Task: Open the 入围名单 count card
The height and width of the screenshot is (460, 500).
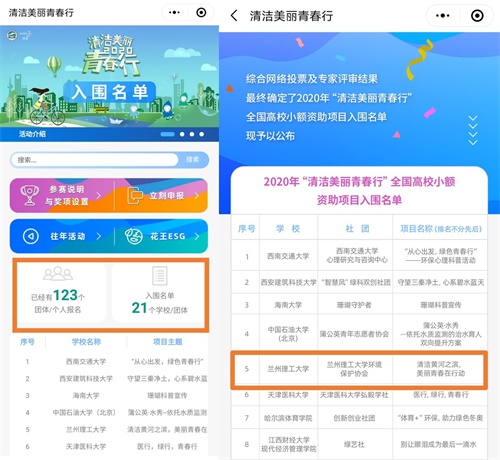Action: click(159, 293)
